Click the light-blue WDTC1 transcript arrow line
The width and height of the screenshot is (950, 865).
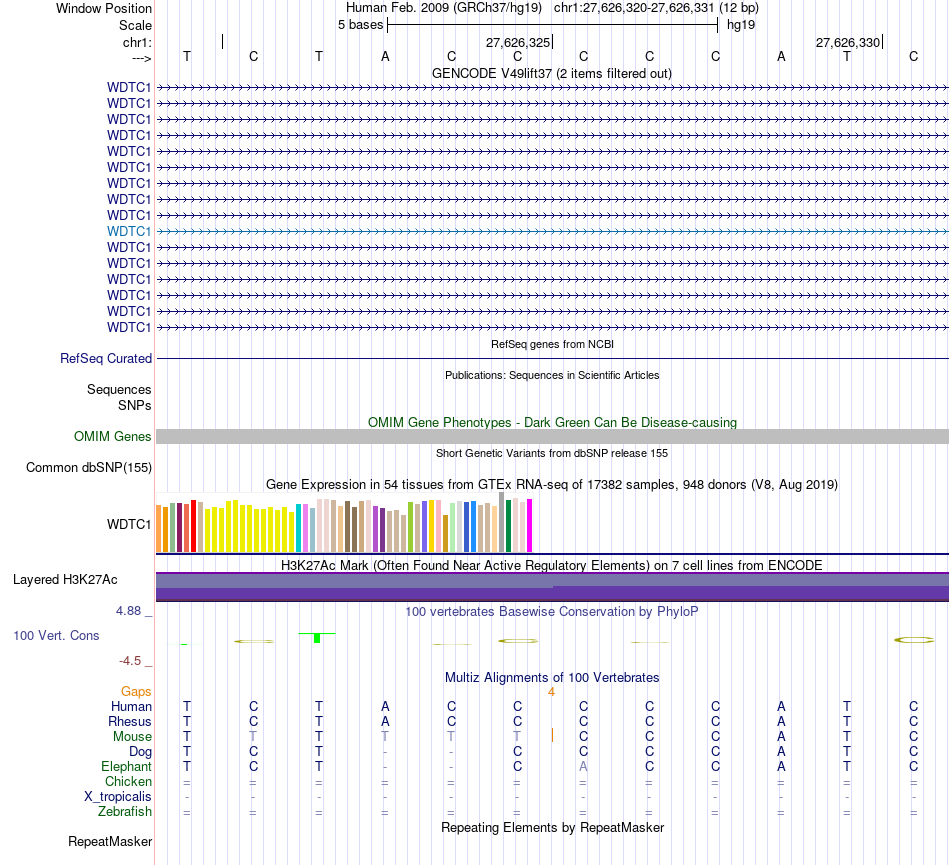(x=553, y=231)
